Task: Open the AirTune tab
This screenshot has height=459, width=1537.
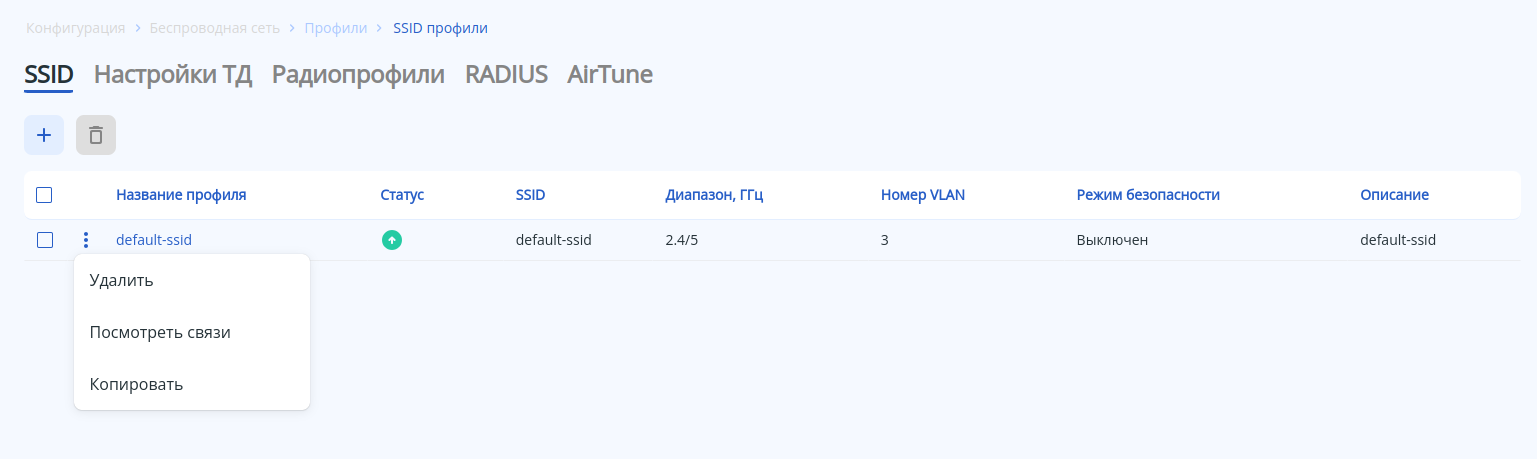Action: tap(610, 75)
